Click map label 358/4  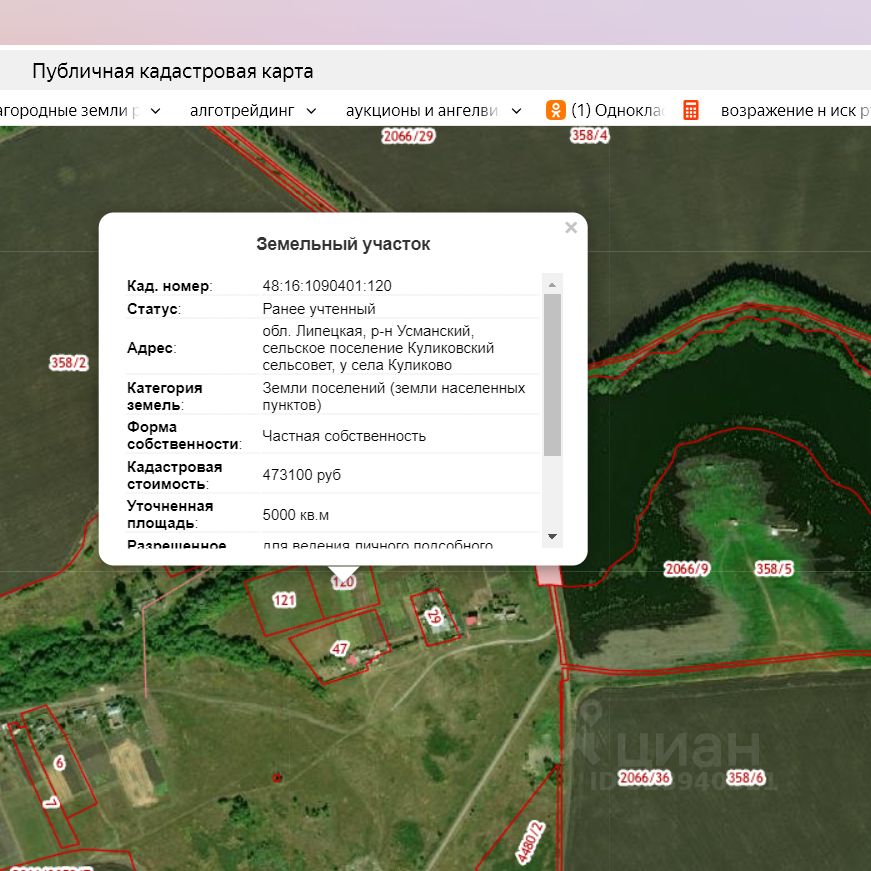click(590, 135)
